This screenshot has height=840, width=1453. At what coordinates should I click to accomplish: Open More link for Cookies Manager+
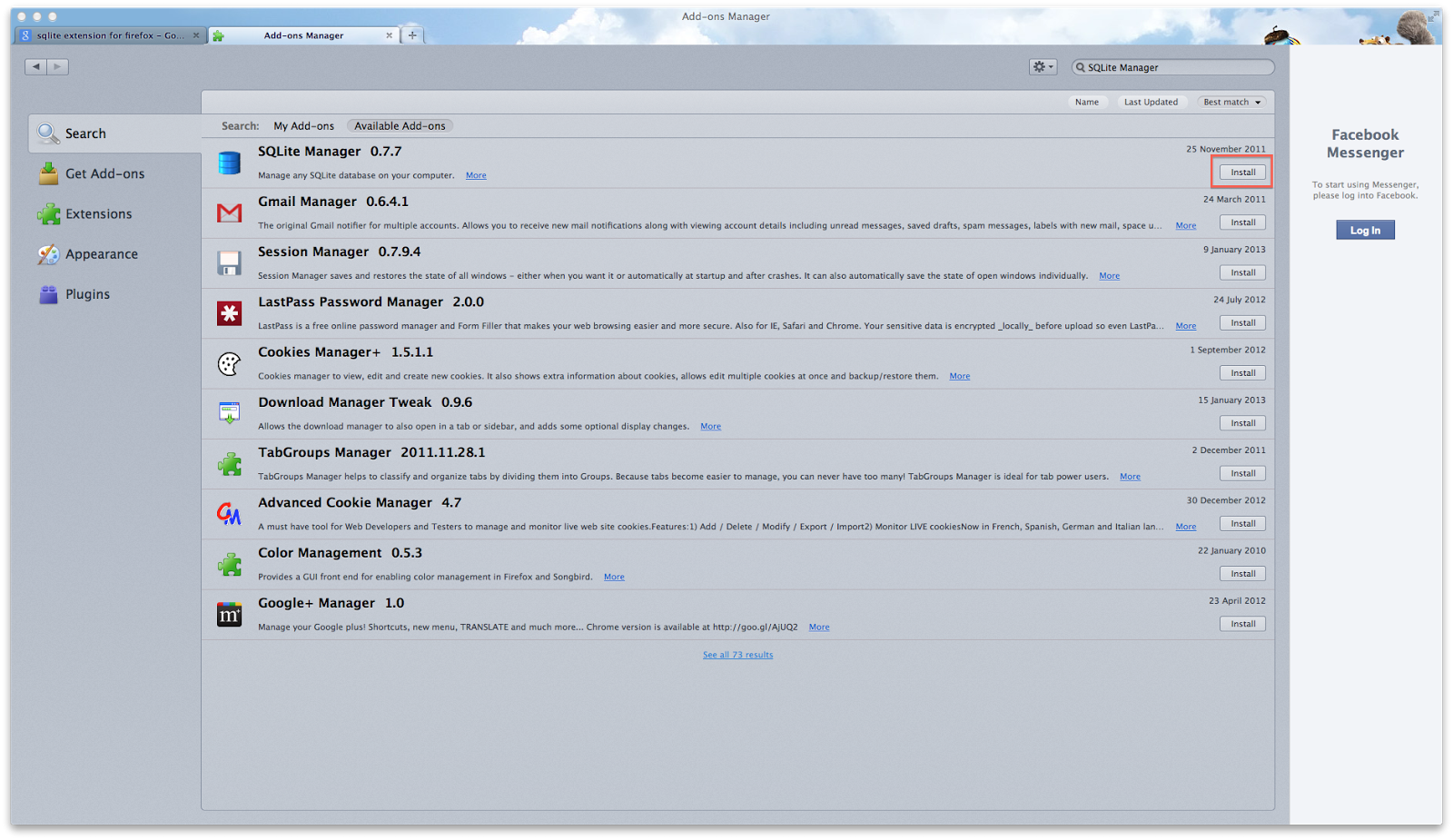click(x=960, y=376)
